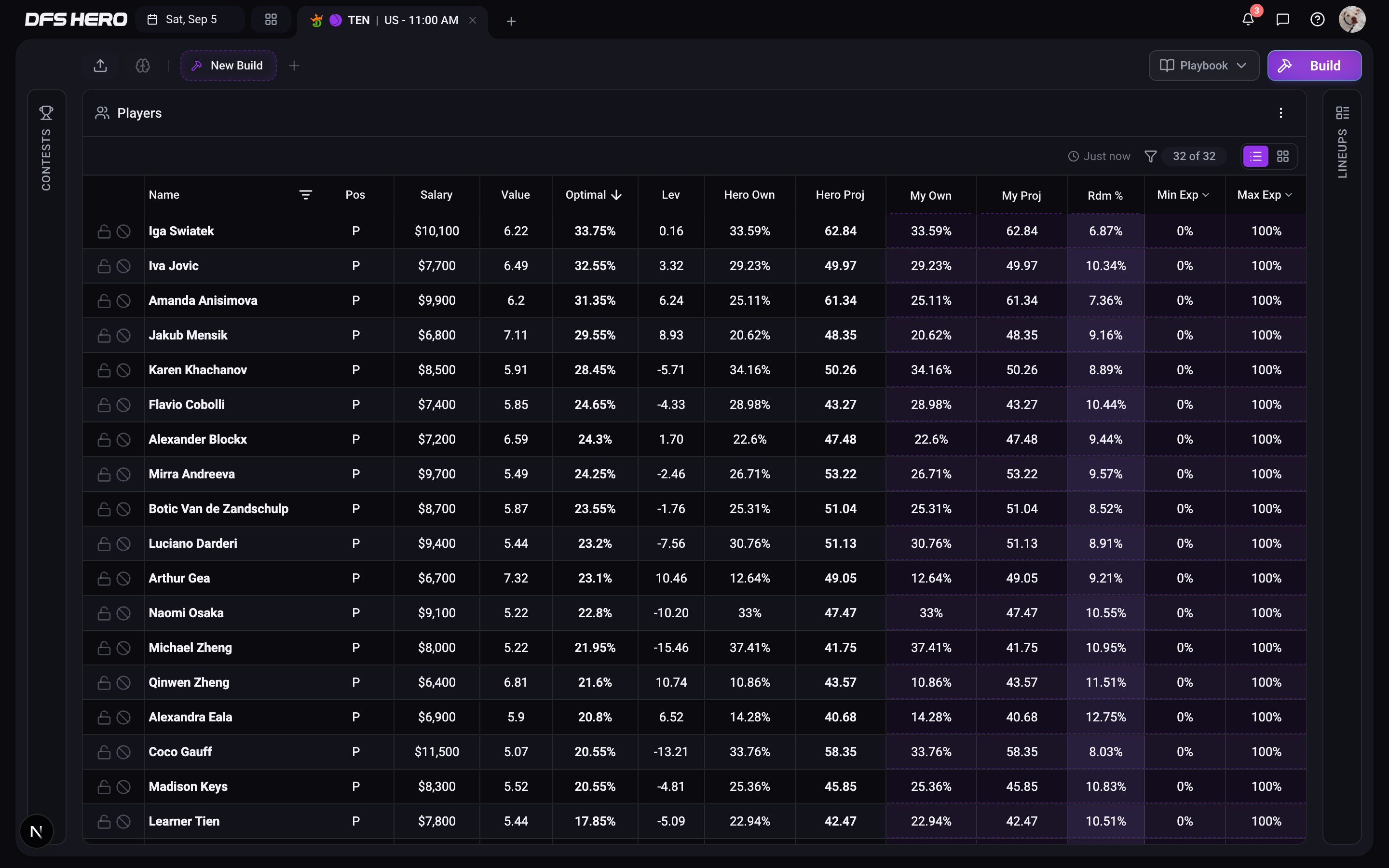Switch to card grid view
This screenshot has height=868, width=1389.
point(1283,156)
